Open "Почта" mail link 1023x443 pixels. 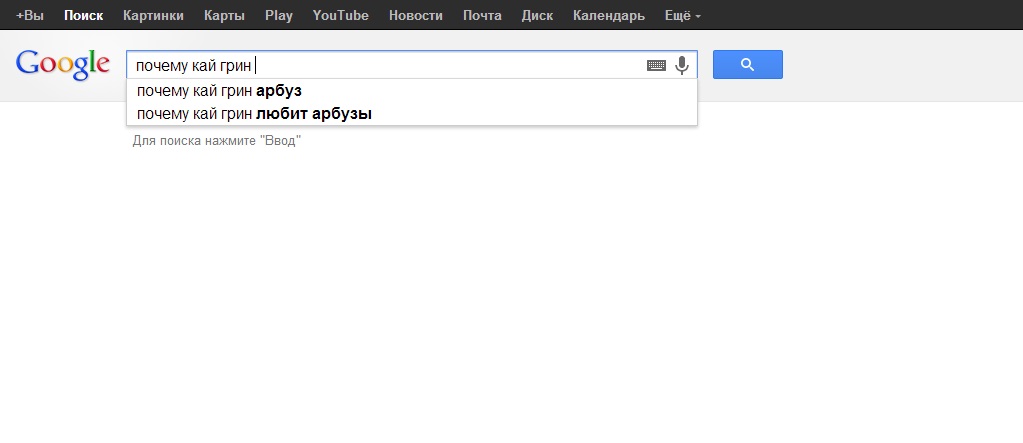482,16
